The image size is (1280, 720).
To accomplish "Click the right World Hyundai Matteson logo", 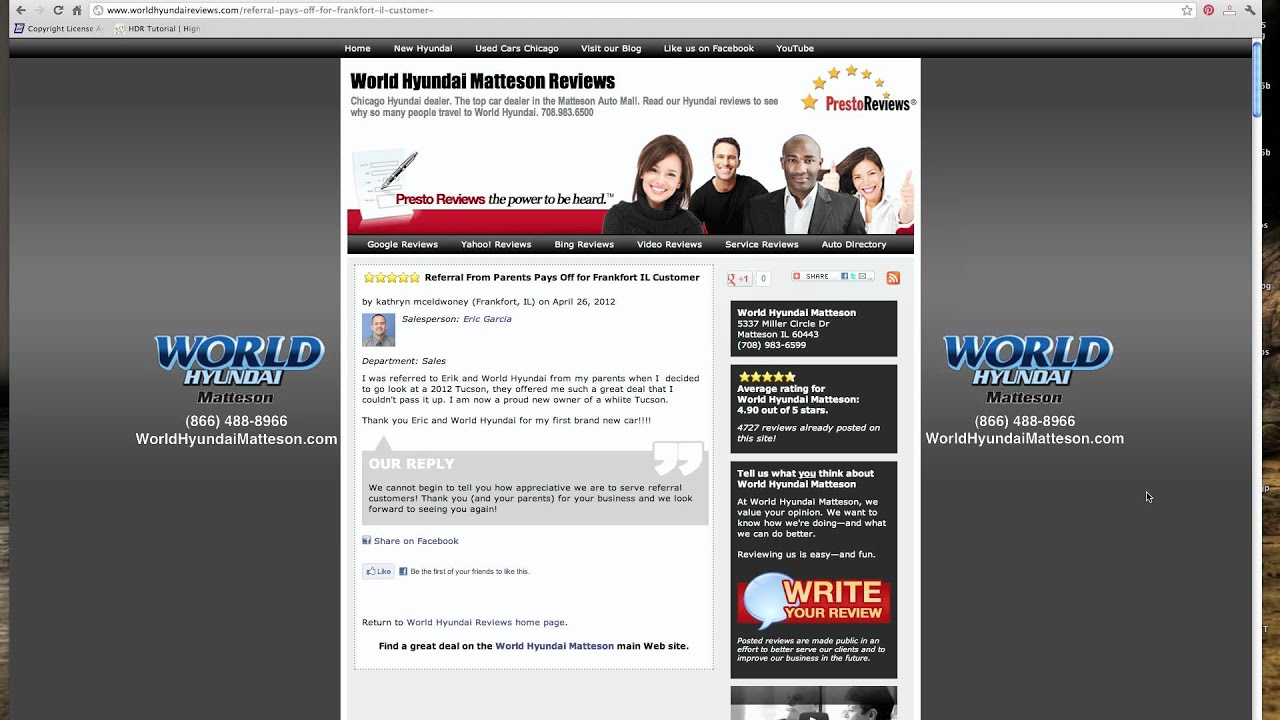I will click(1027, 369).
